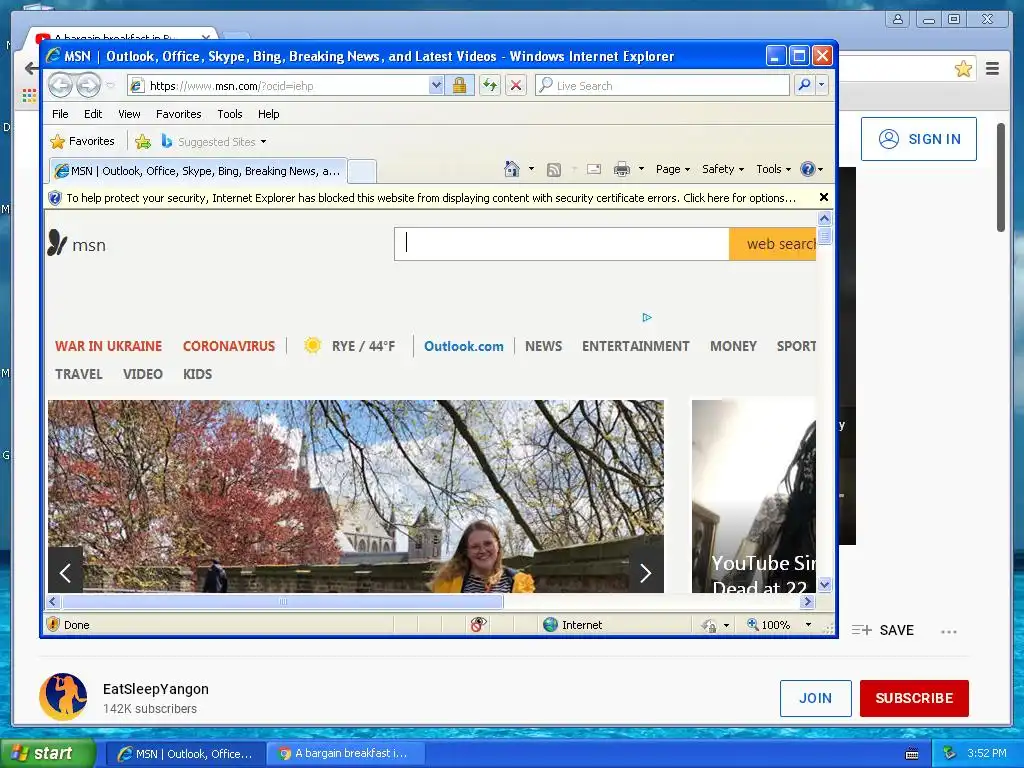Click the sun weather icon
This screenshot has height=768, width=1024.
[313, 345]
